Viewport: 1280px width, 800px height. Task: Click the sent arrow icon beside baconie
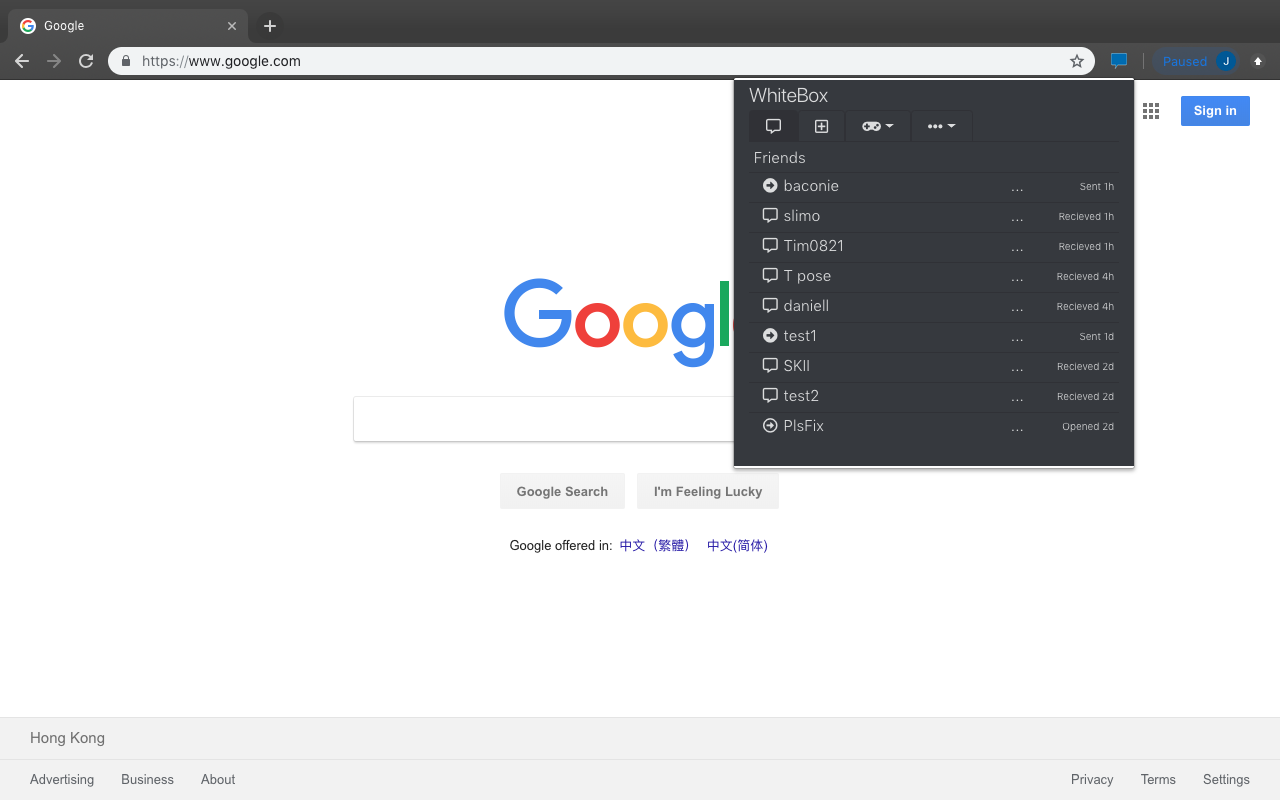(770, 186)
